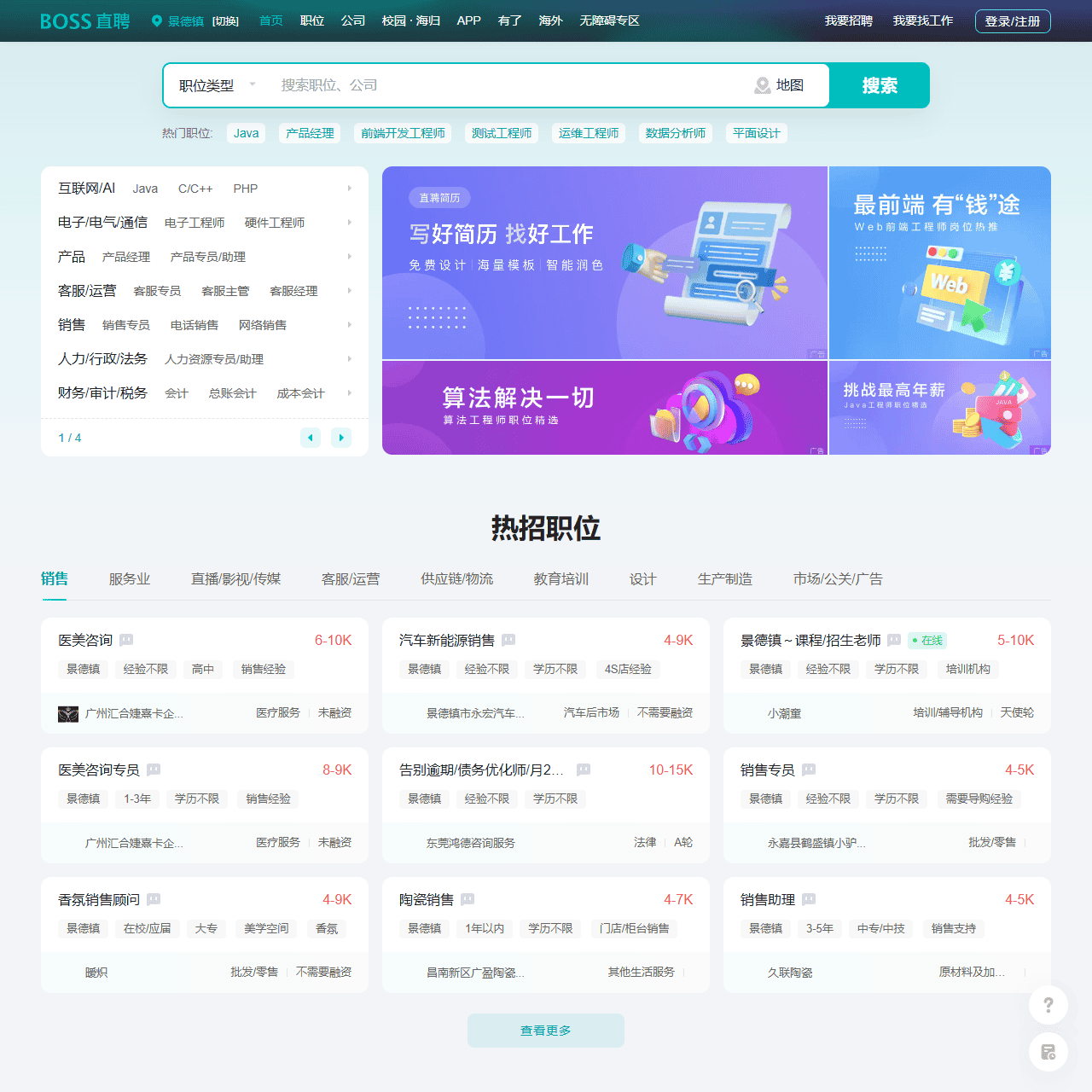Open the floating question mark help icon
This screenshot has height=1092, width=1092.
point(1048,1005)
